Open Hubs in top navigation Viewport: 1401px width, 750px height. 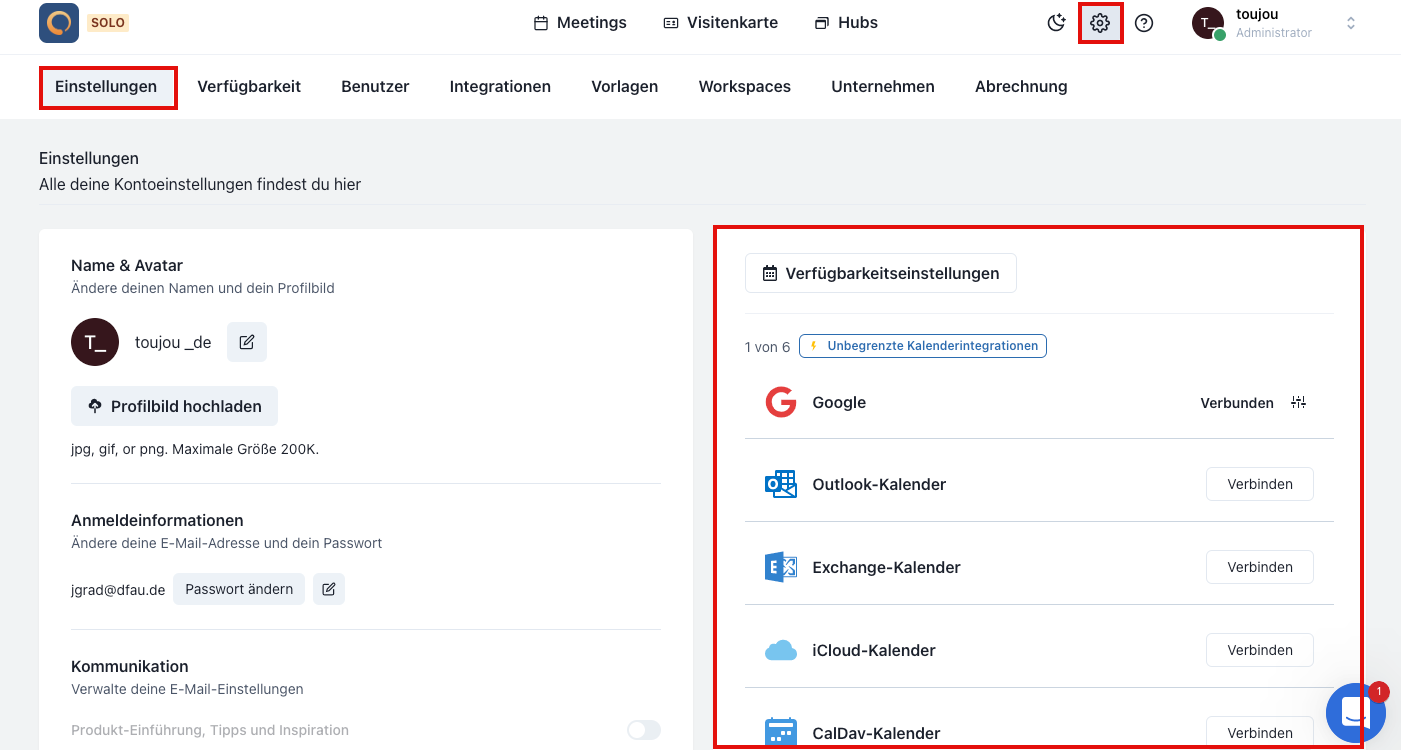click(846, 23)
